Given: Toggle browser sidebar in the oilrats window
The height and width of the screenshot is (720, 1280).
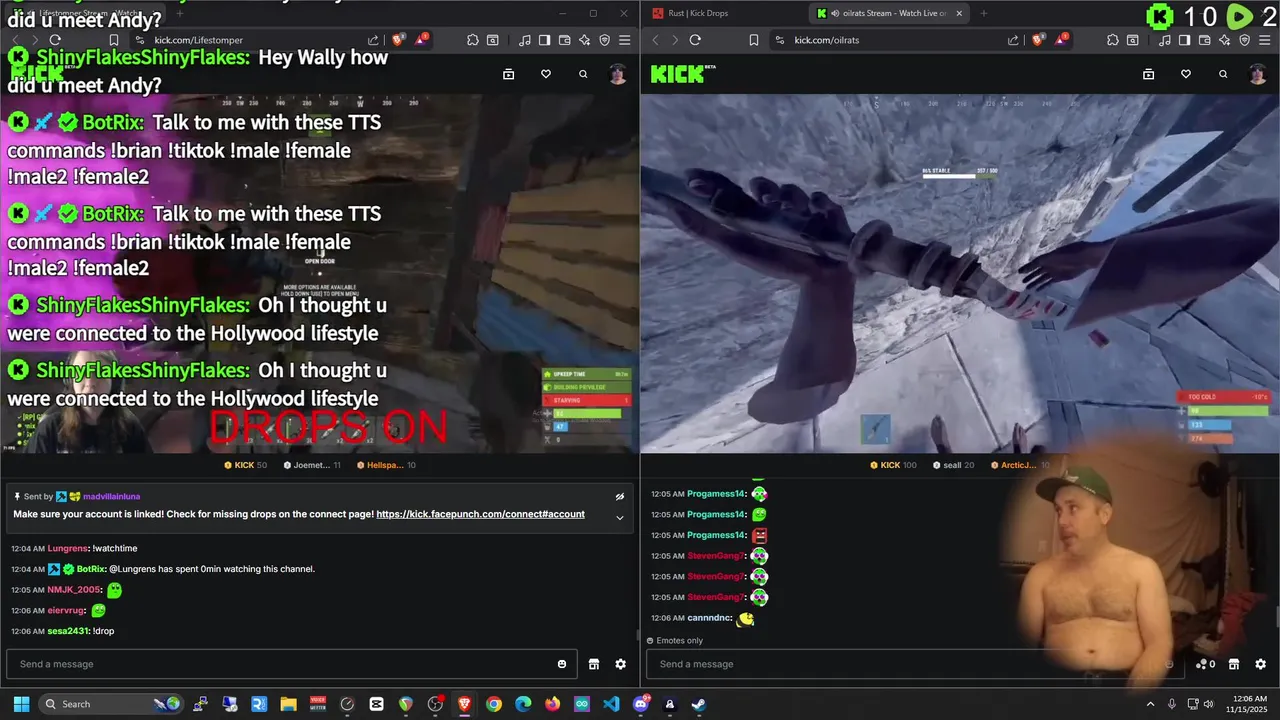Looking at the screenshot, I should [1184, 40].
